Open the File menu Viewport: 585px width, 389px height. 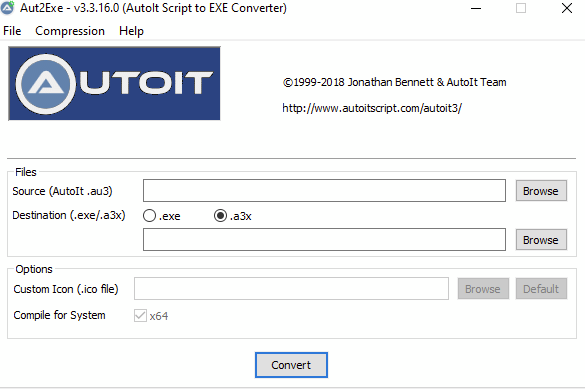click(12, 31)
